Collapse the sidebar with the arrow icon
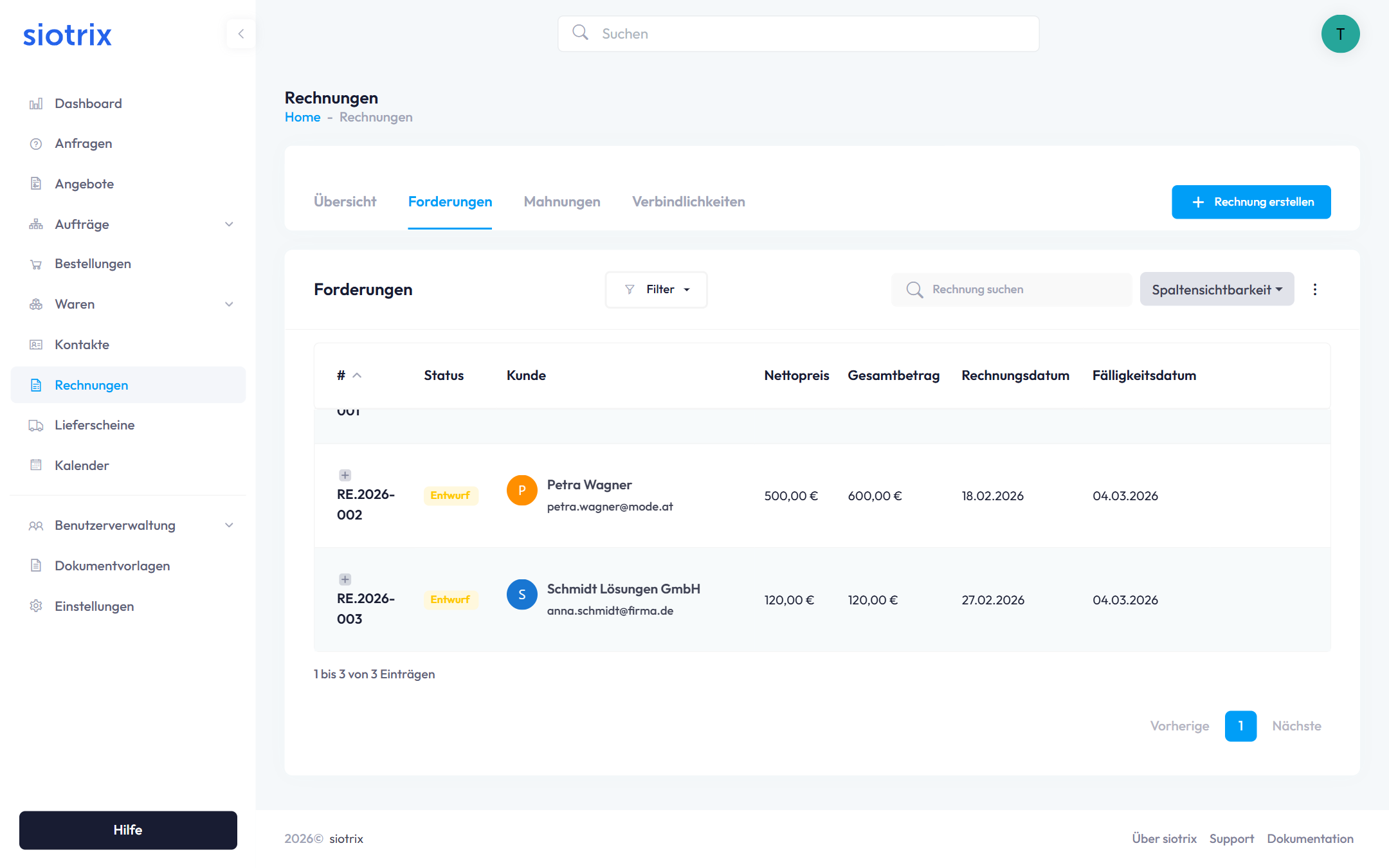 pyautogui.click(x=241, y=34)
